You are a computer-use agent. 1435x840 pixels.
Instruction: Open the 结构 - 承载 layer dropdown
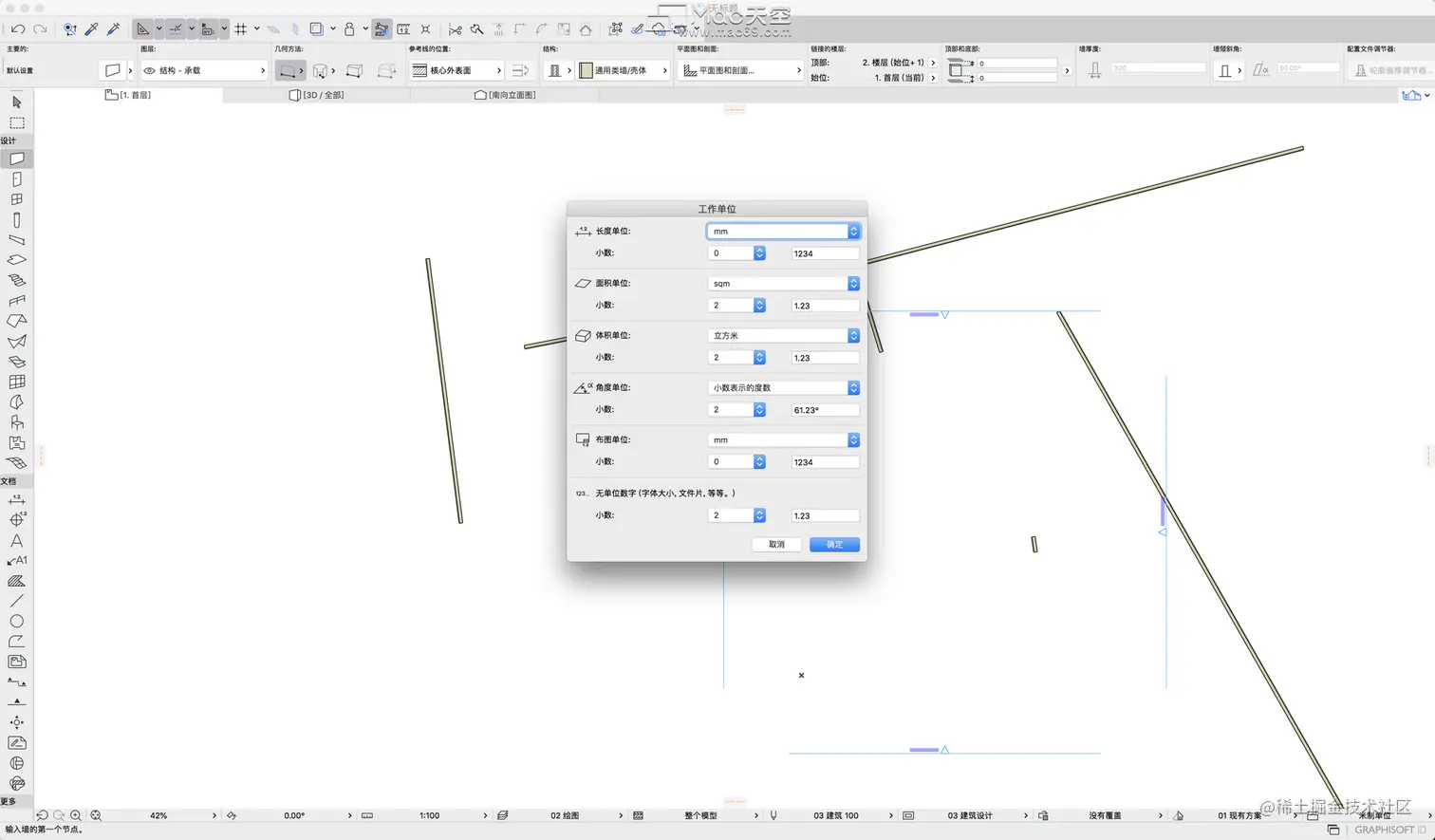[204, 70]
